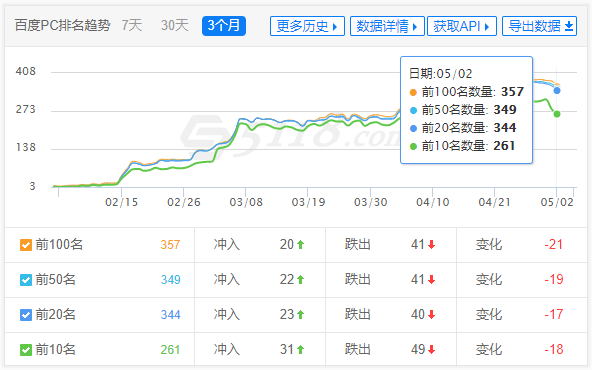
Task: Click the blue data point on the chart at 05/02
Action: [x=557, y=91]
